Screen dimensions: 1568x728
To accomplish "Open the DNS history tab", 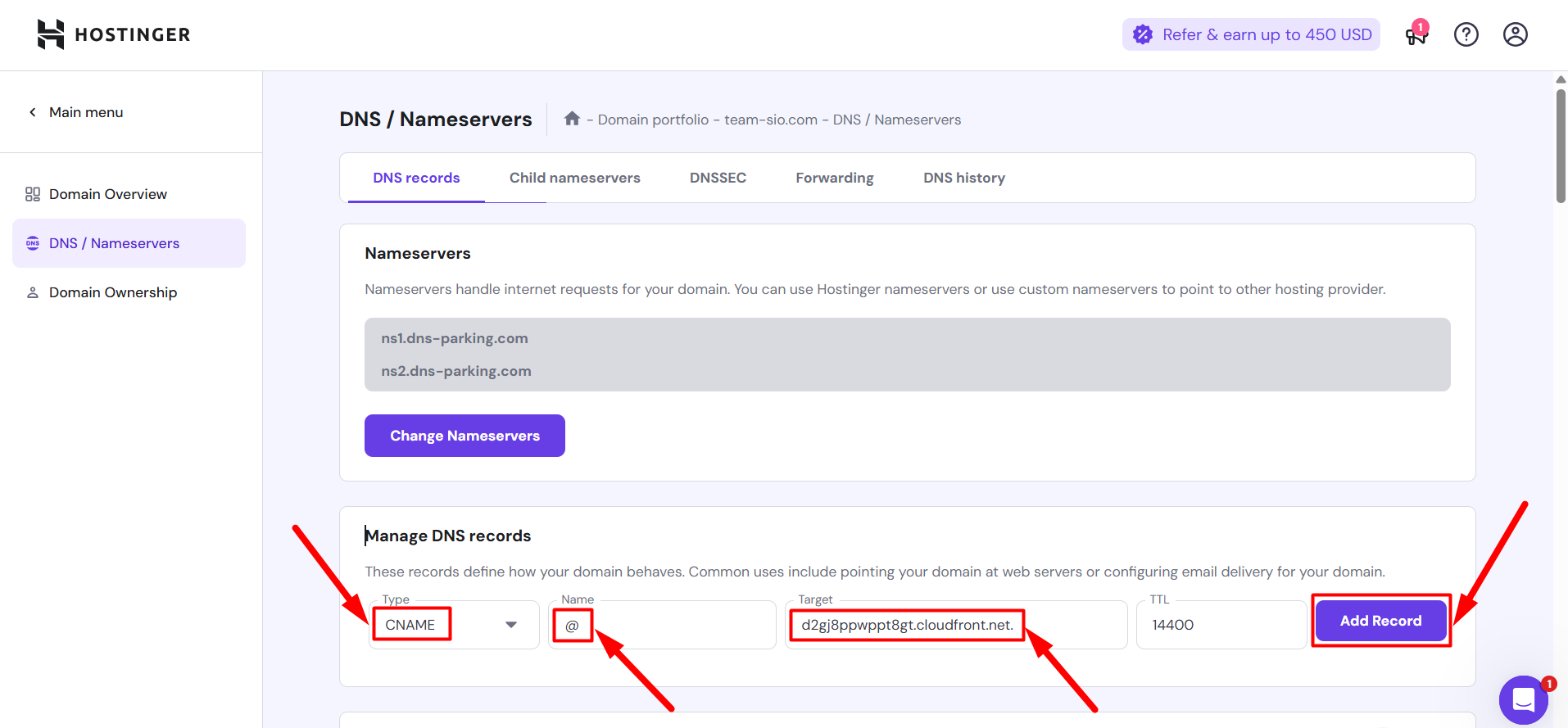I will [964, 178].
